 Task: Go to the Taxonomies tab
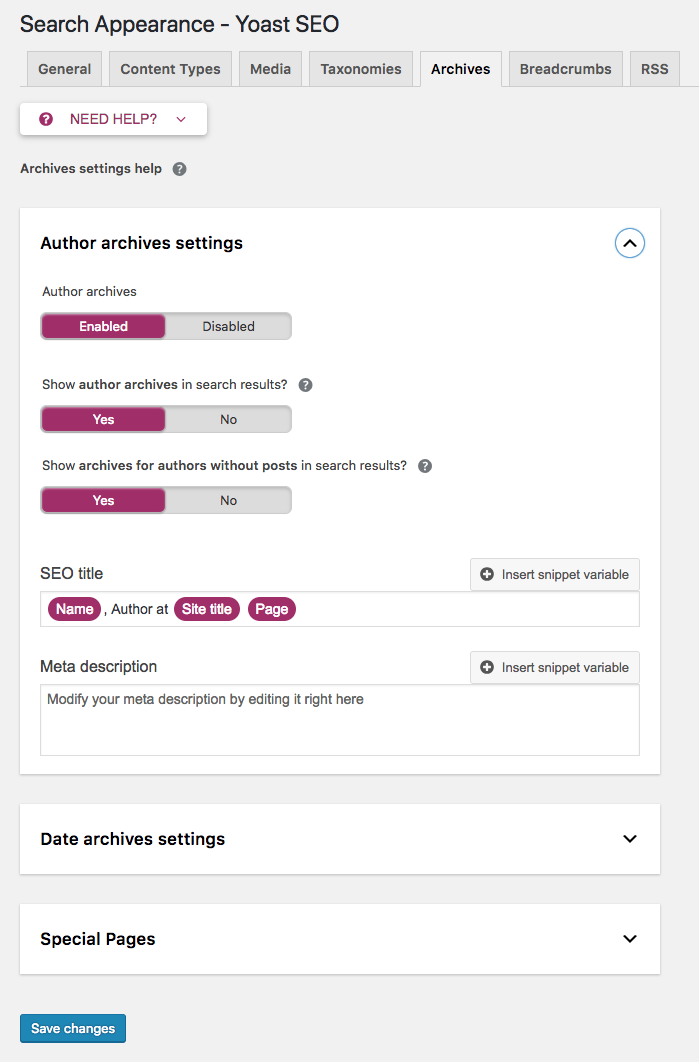coord(361,69)
